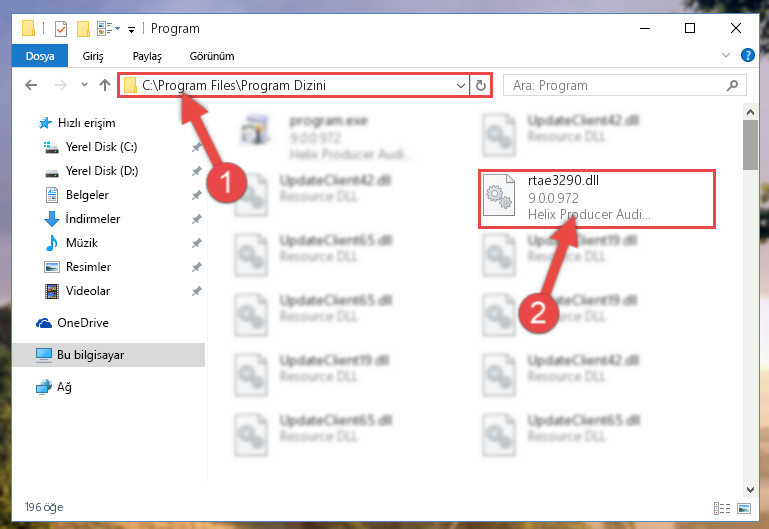
Task: Navigate up one folder level
Action: (104, 85)
